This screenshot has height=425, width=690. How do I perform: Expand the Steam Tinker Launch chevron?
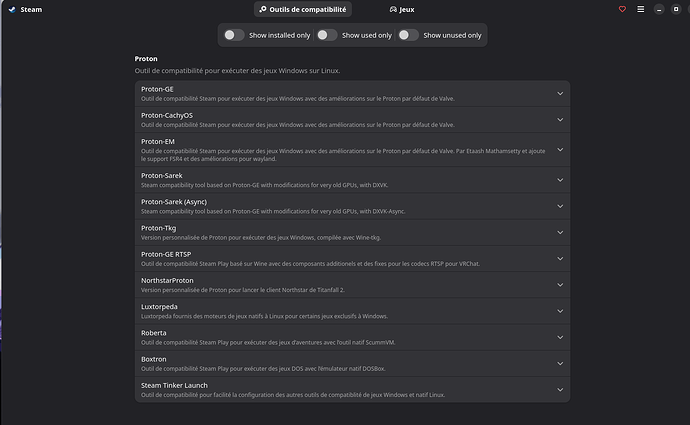[560, 389]
